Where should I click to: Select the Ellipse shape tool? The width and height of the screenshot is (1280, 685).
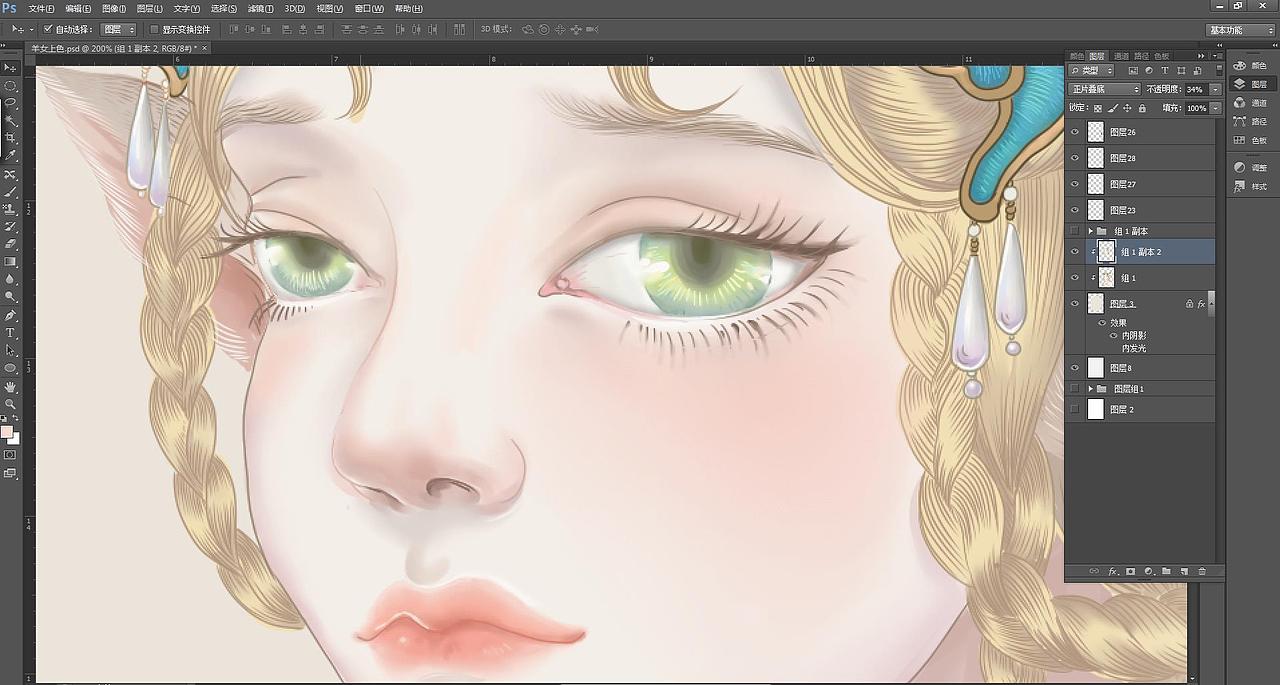(10, 367)
